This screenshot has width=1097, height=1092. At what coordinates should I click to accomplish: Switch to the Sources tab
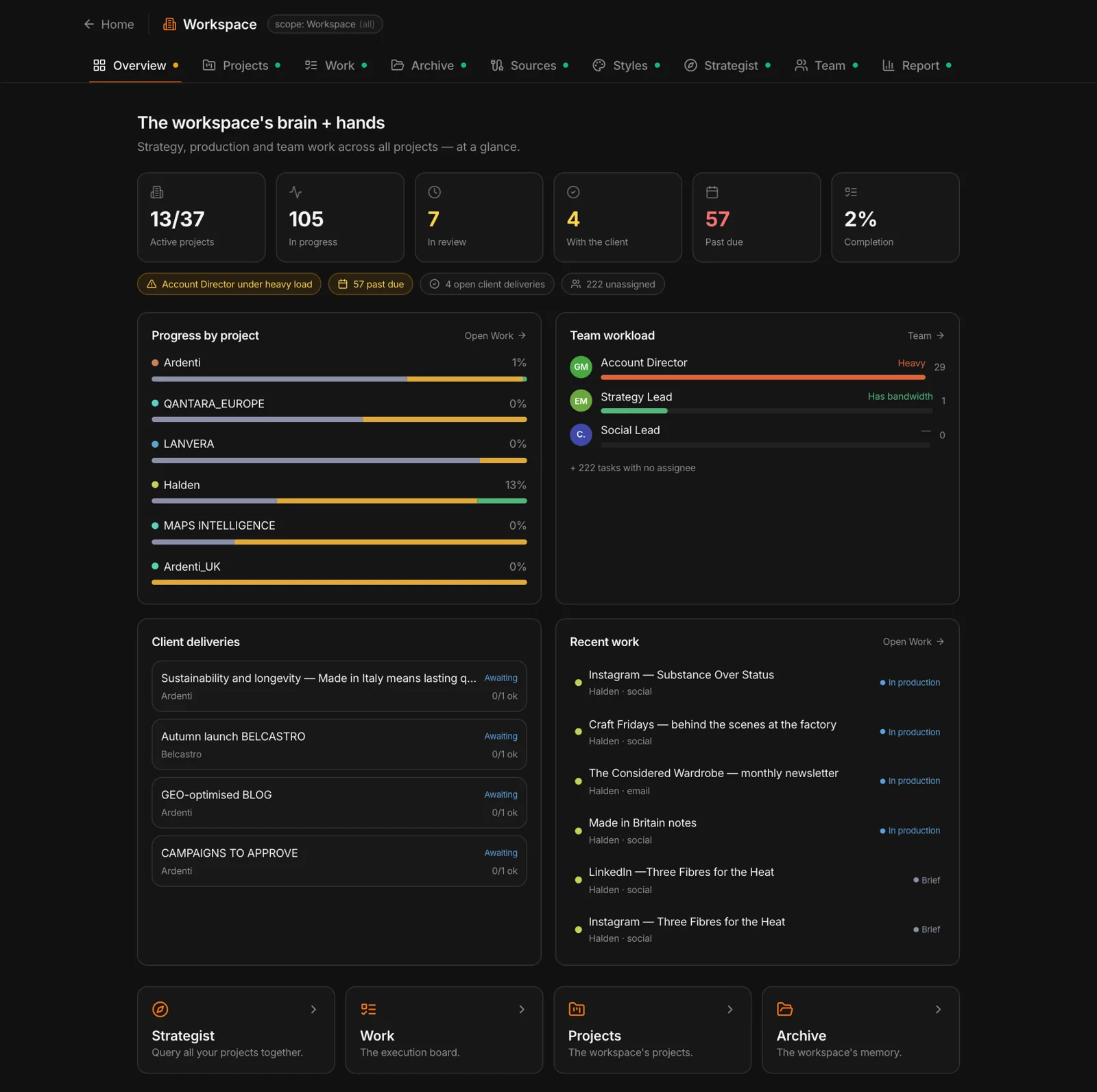[529, 65]
